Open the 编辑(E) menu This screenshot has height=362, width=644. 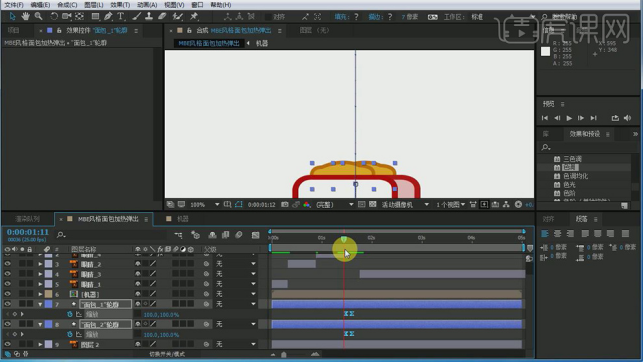(x=40, y=5)
